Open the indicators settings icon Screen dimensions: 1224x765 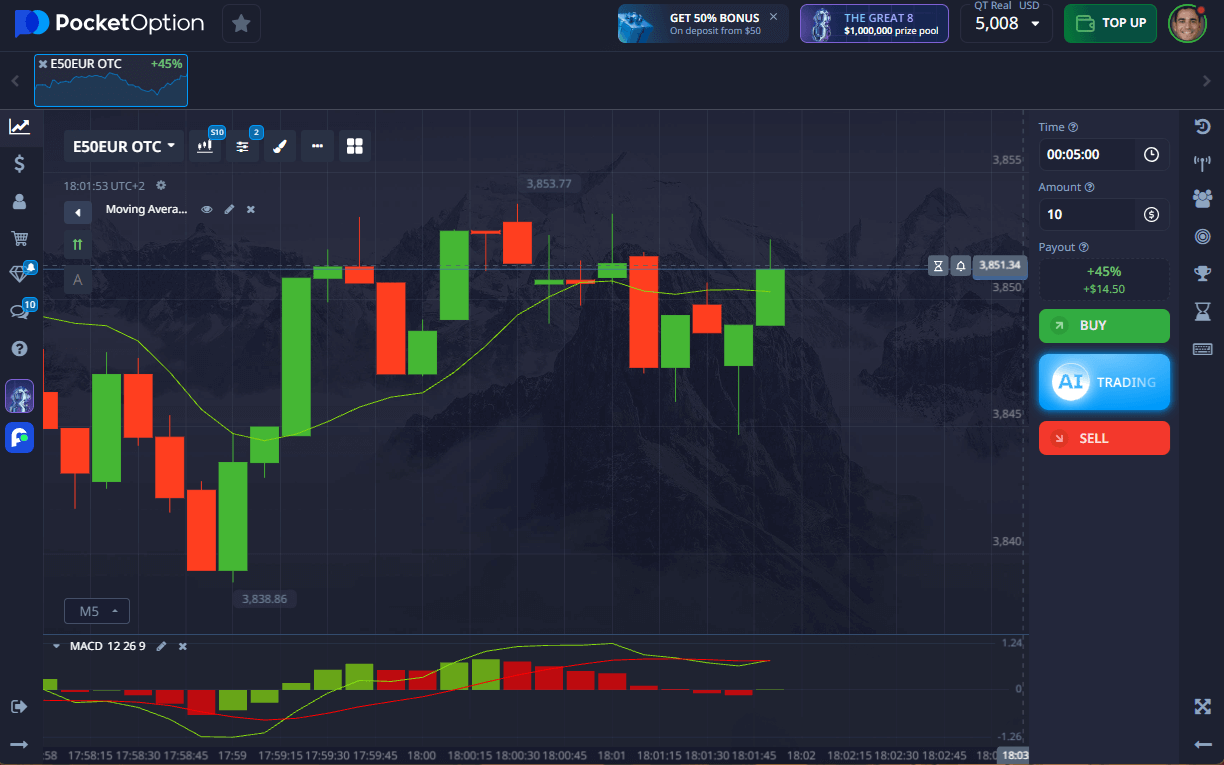[242, 146]
